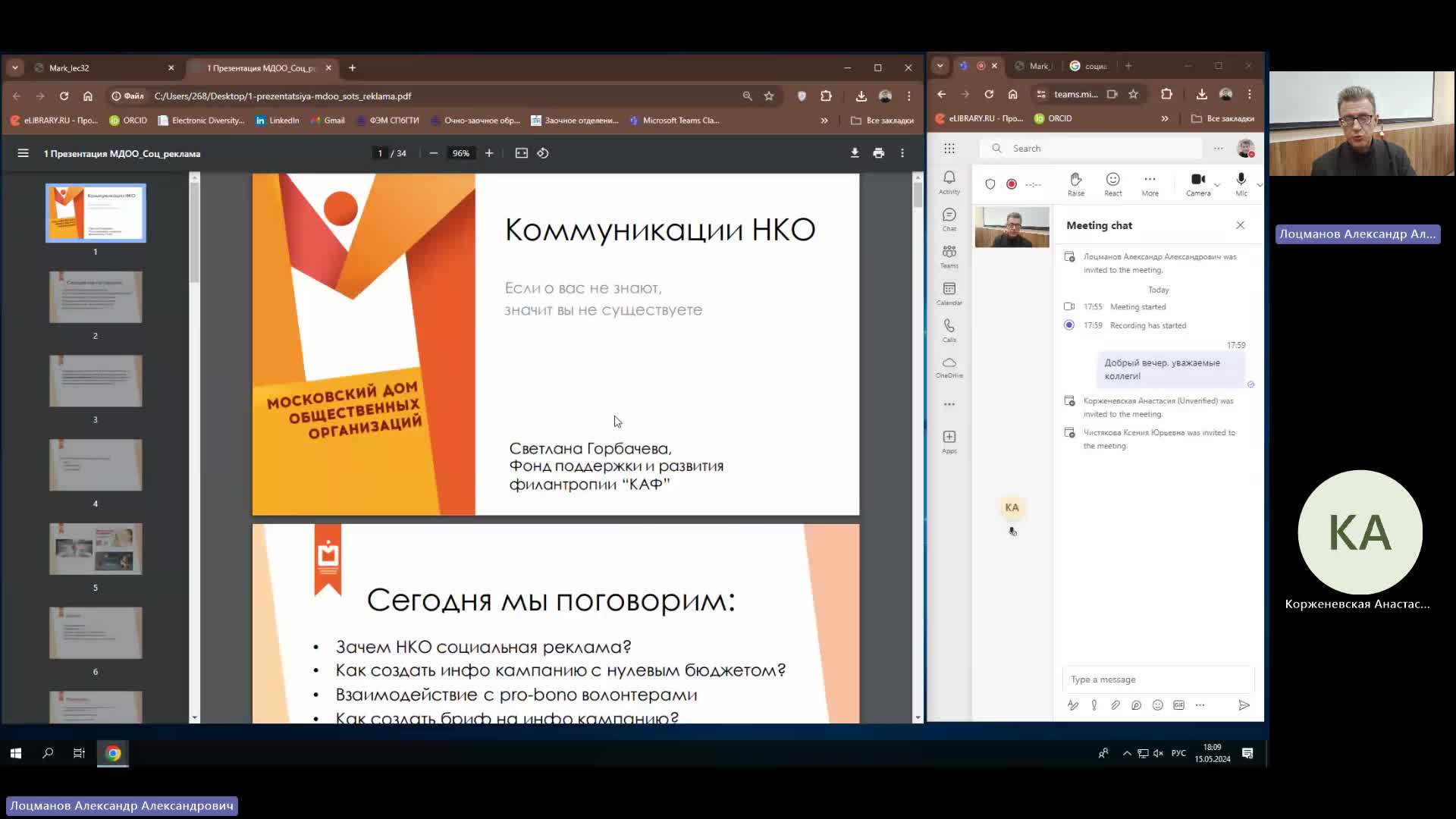Click the PDF document vertical scrollbar
1456x819 pixels.
[918, 194]
